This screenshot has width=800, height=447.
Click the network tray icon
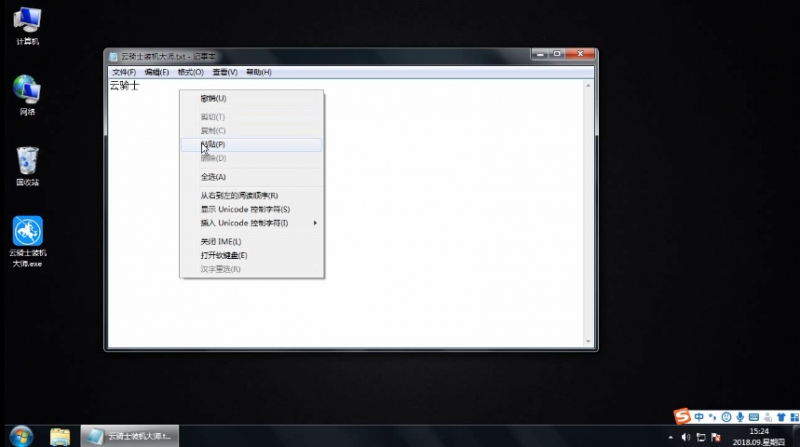[701, 437]
